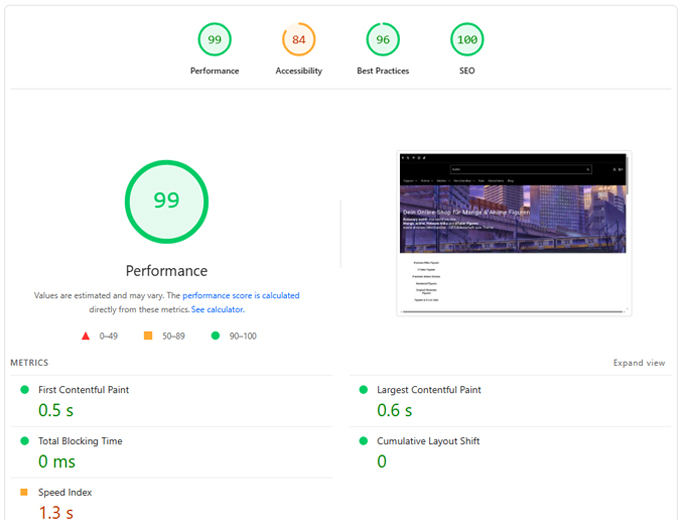Click the red triangle 0–49 legend icon
This screenshot has height=520, width=680.
86,336
